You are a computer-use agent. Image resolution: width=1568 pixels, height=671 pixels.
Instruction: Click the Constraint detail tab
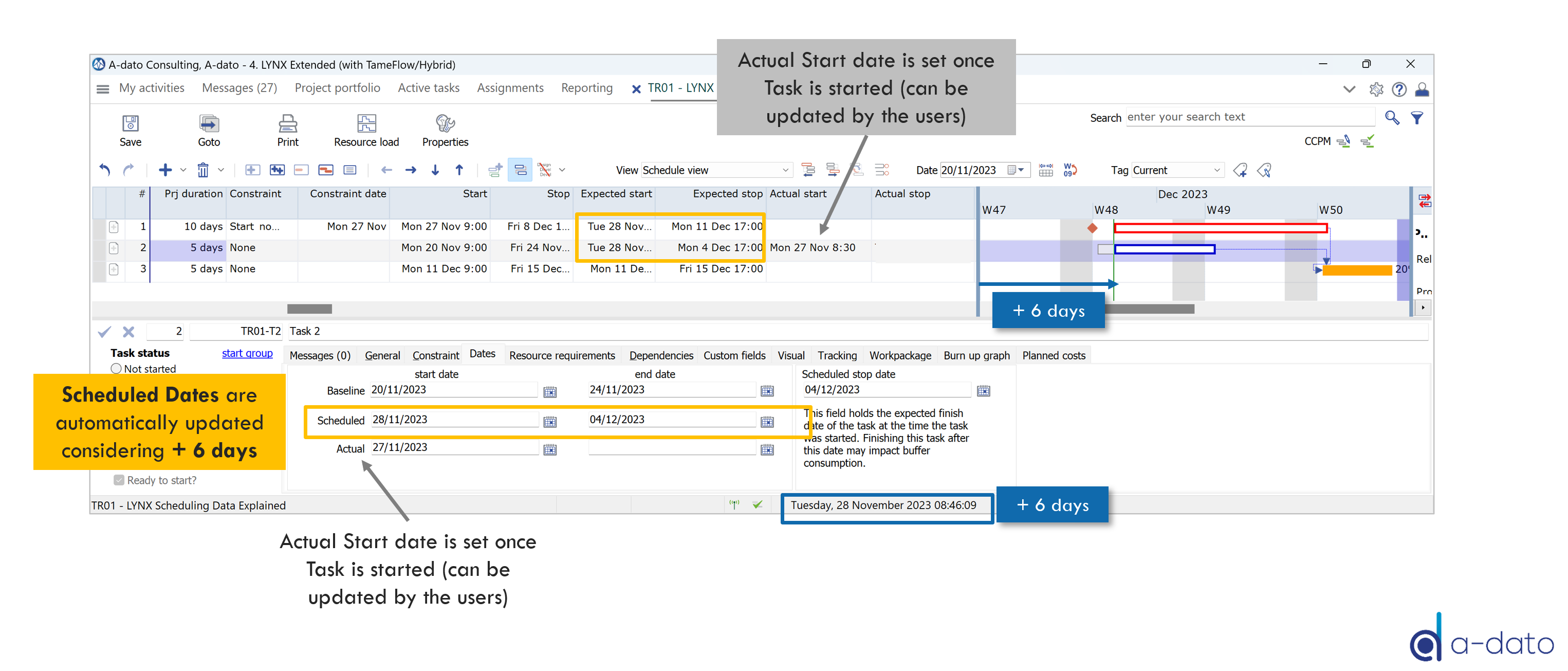point(435,356)
